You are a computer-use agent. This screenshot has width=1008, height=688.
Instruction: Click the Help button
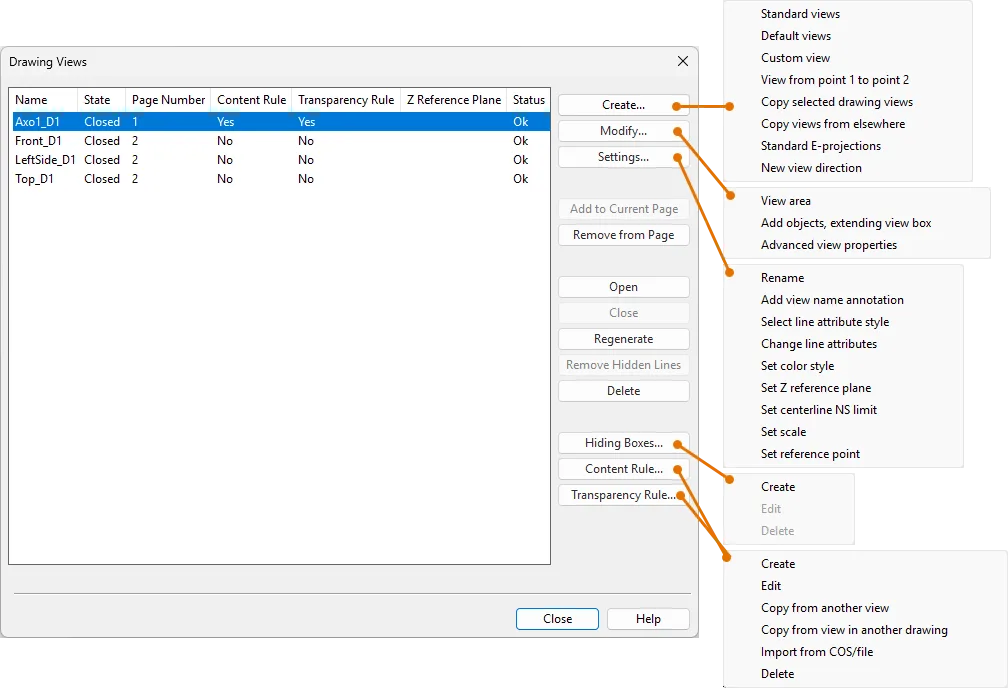(648, 619)
